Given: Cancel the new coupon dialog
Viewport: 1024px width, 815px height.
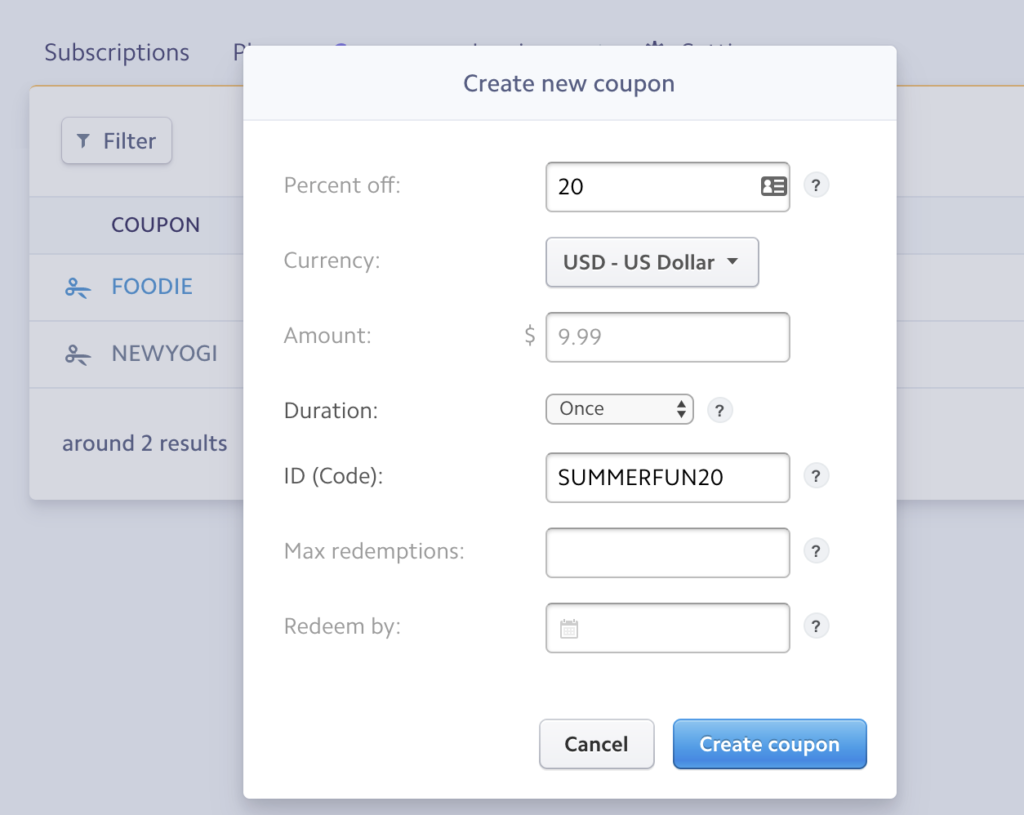Looking at the screenshot, I should tap(596, 744).
